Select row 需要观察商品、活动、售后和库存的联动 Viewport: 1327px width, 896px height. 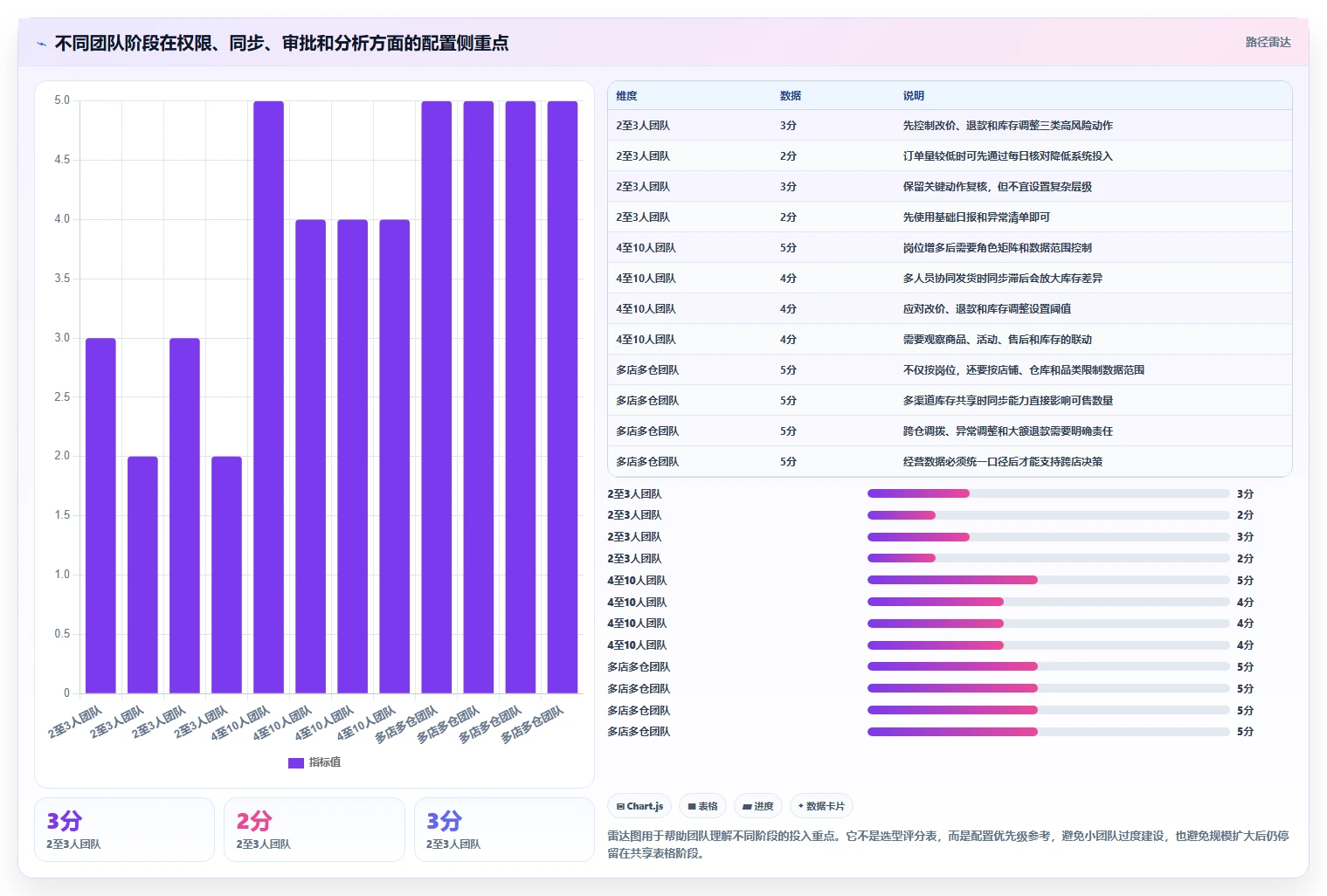pyautogui.click(x=950, y=340)
